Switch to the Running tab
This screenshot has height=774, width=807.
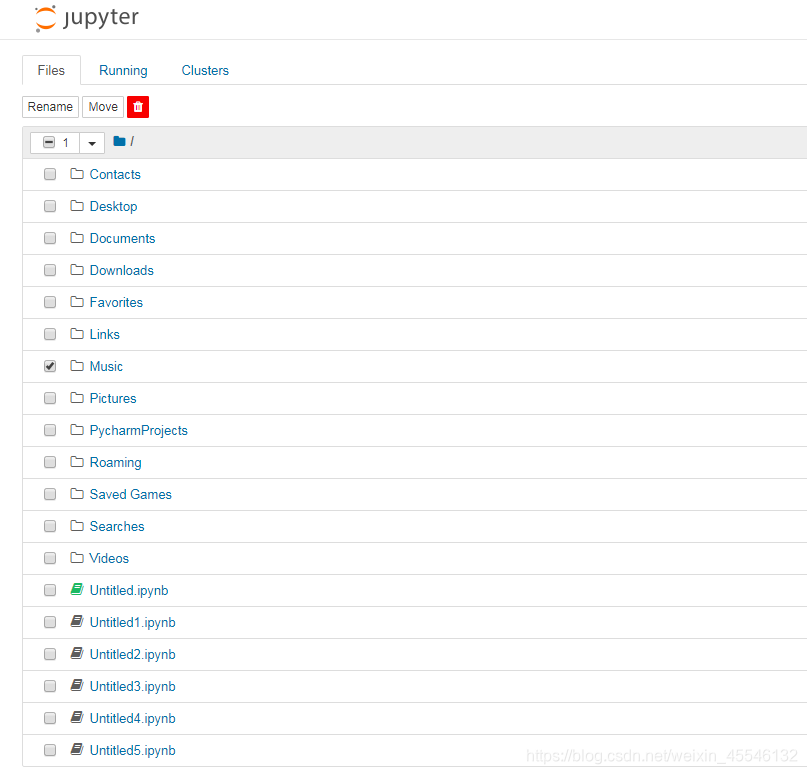(123, 71)
